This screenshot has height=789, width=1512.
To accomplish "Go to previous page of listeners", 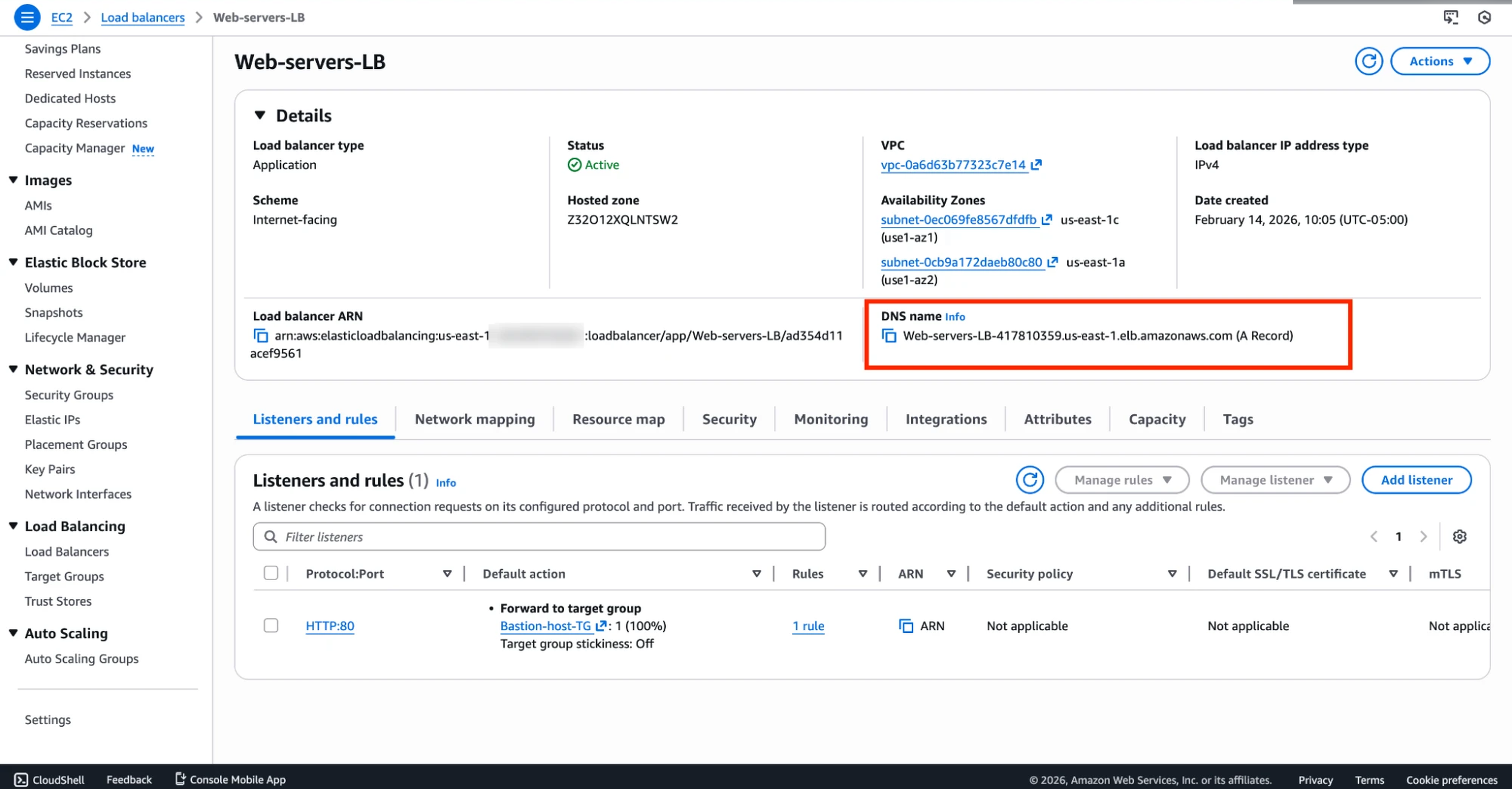I will [x=1374, y=536].
